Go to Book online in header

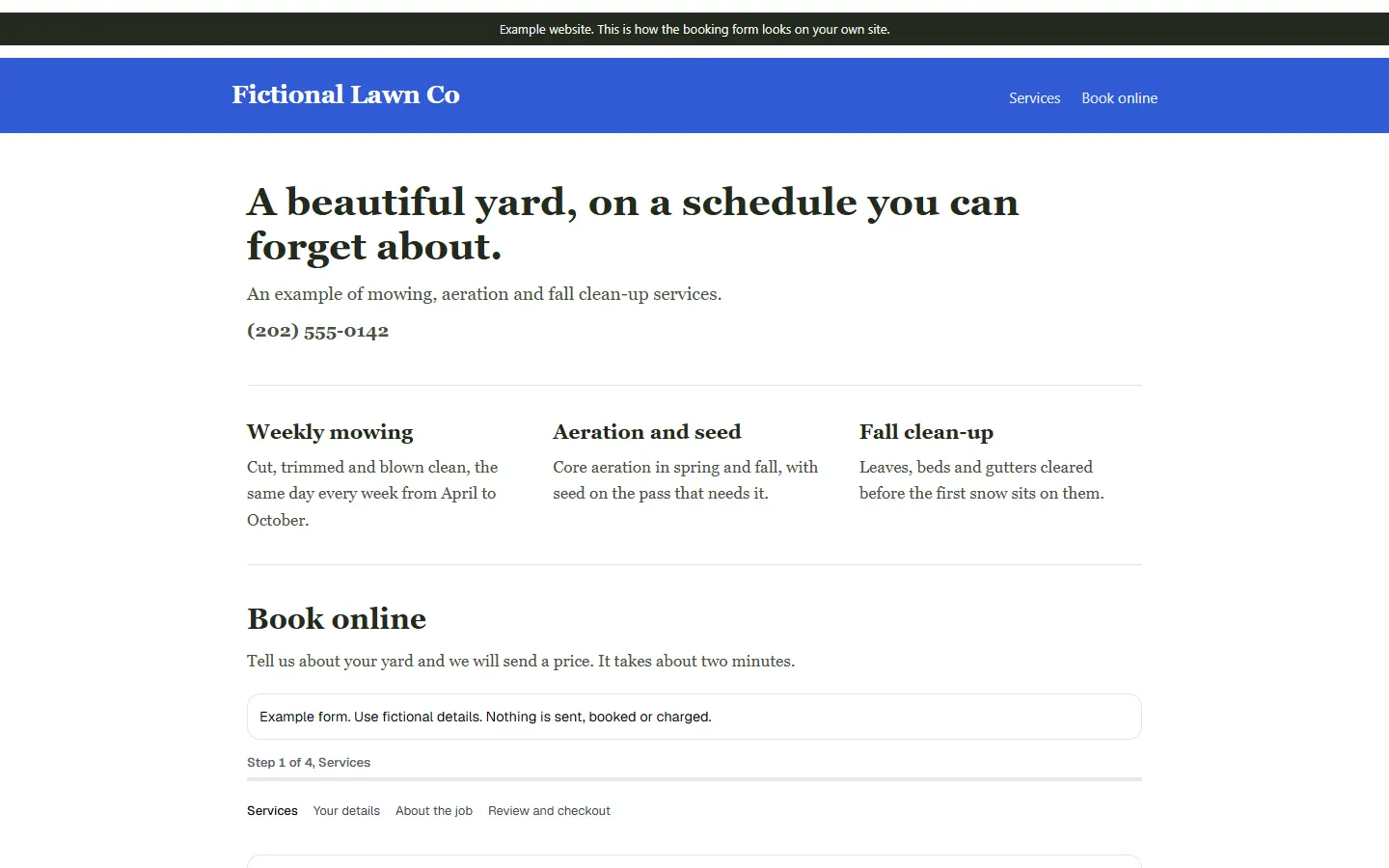click(x=1119, y=98)
